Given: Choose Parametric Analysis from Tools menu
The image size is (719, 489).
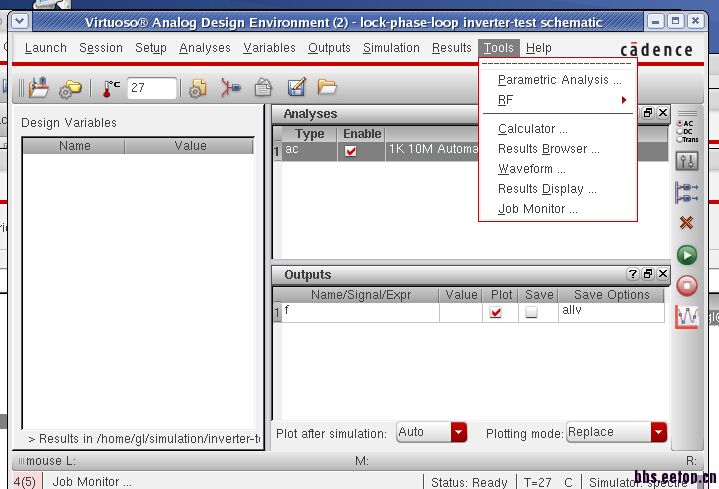Looking at the screenshot, I should [558, 80].
